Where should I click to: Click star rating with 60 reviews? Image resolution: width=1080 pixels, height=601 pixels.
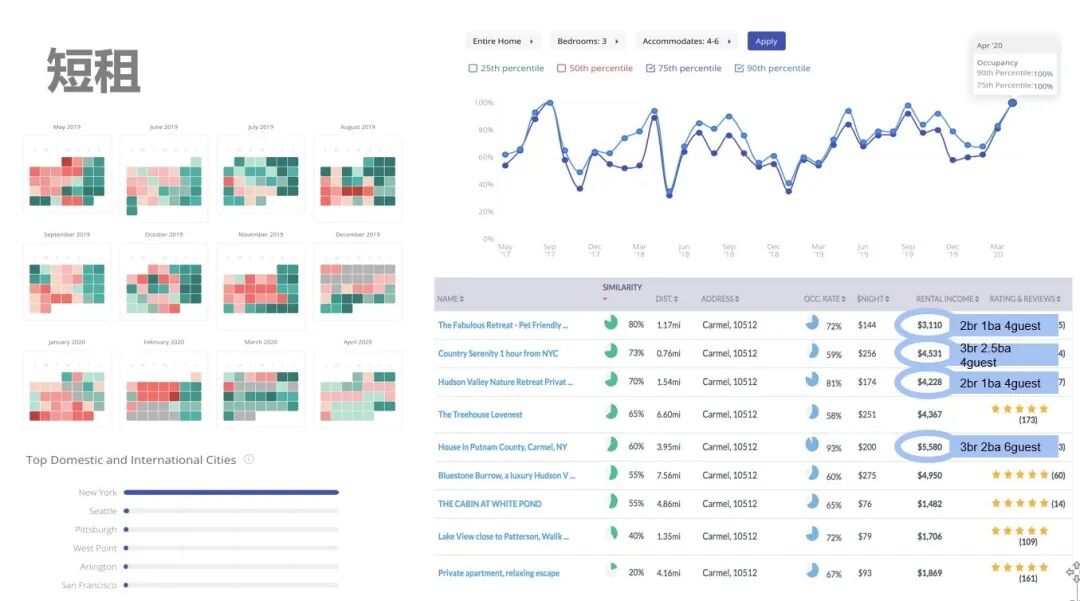1019,475
